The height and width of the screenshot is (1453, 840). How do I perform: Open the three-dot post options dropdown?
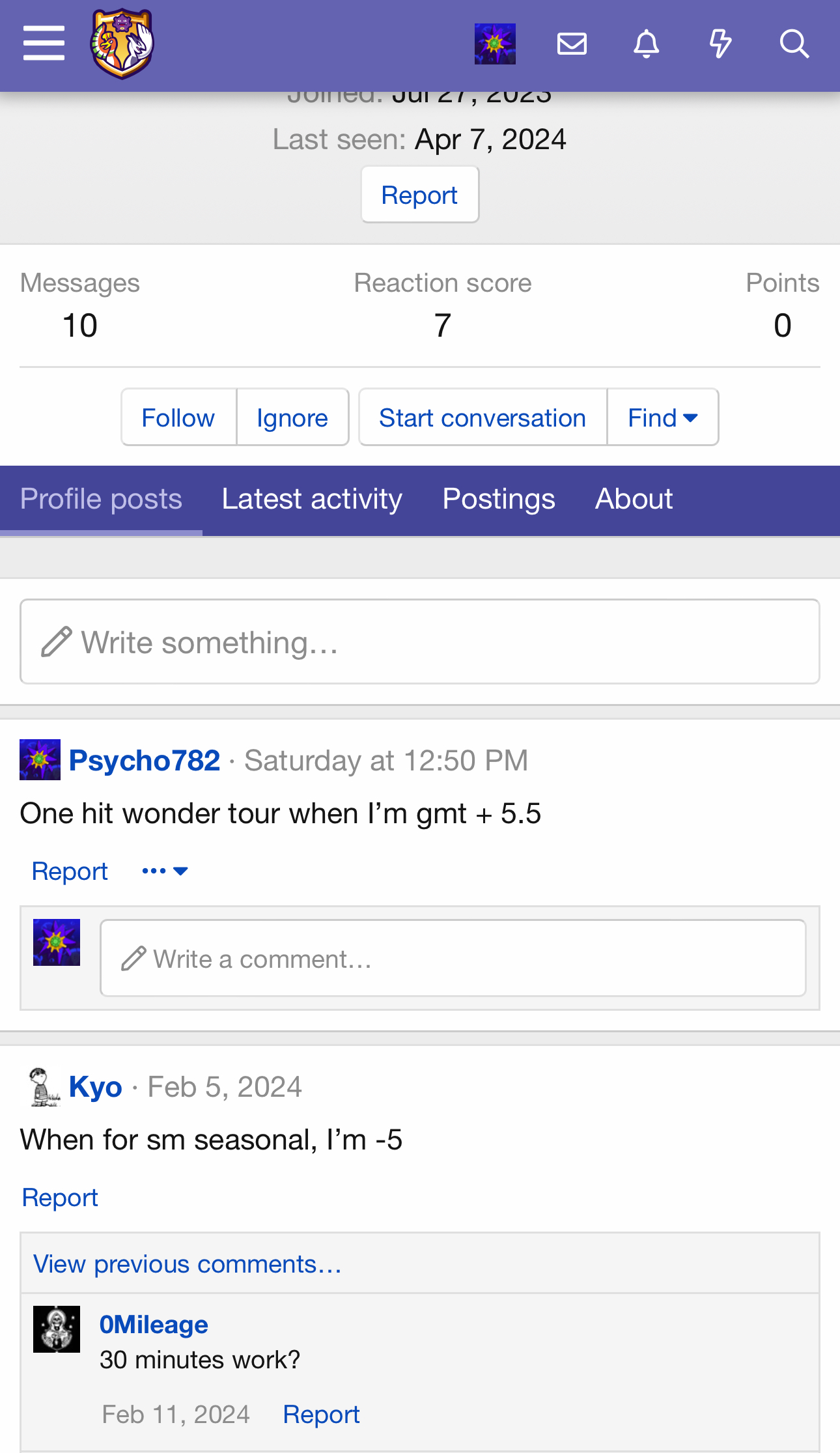pyautogui.click(x=165, y=871)
